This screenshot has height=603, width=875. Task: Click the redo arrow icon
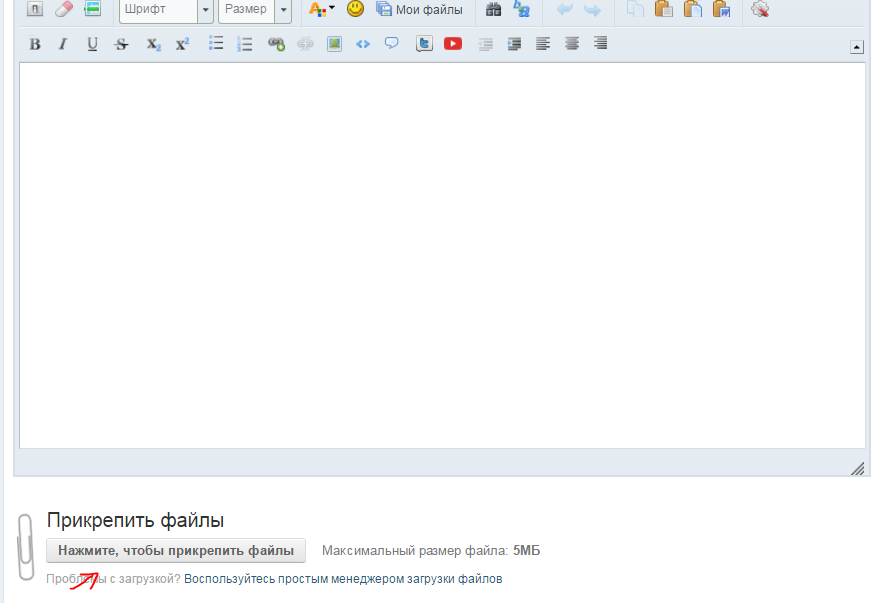[x=593, y=9]
